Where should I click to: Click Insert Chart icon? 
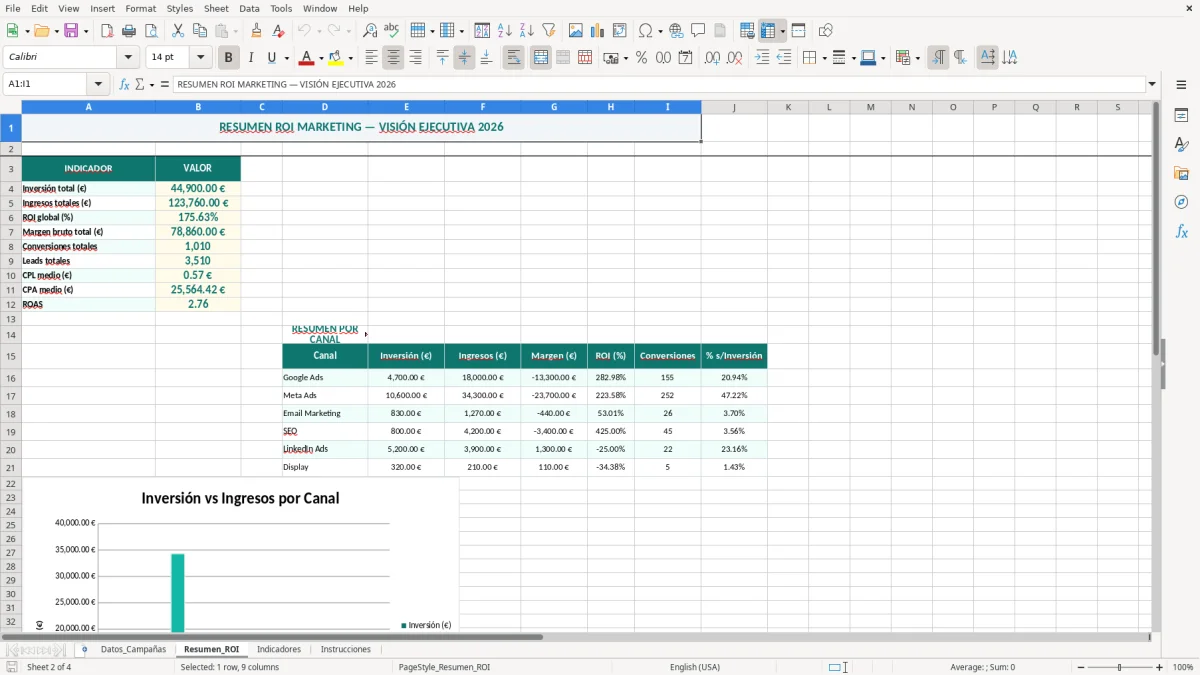pyautogui.click(x=598, y=31)
